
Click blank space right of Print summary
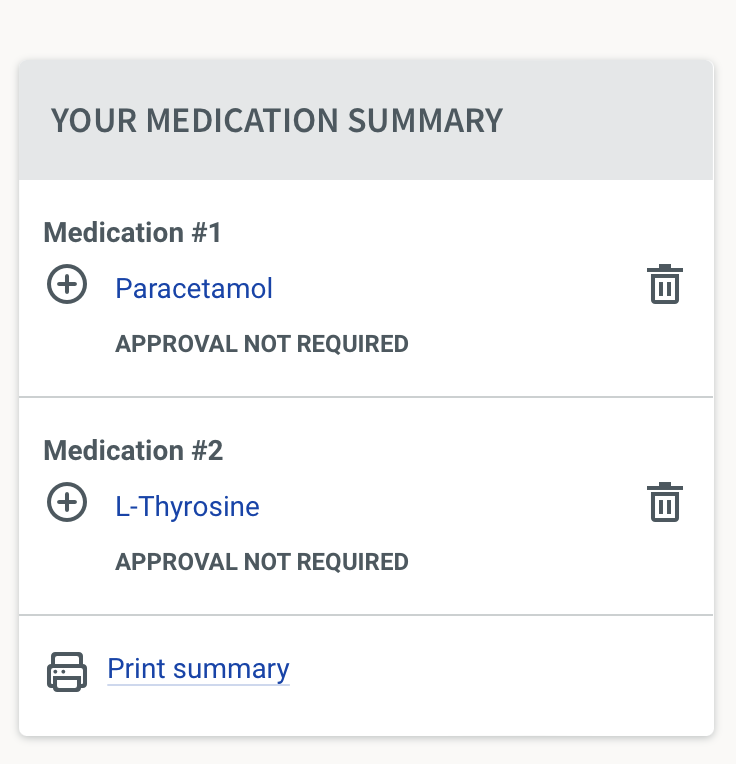[x=500, y=670]
